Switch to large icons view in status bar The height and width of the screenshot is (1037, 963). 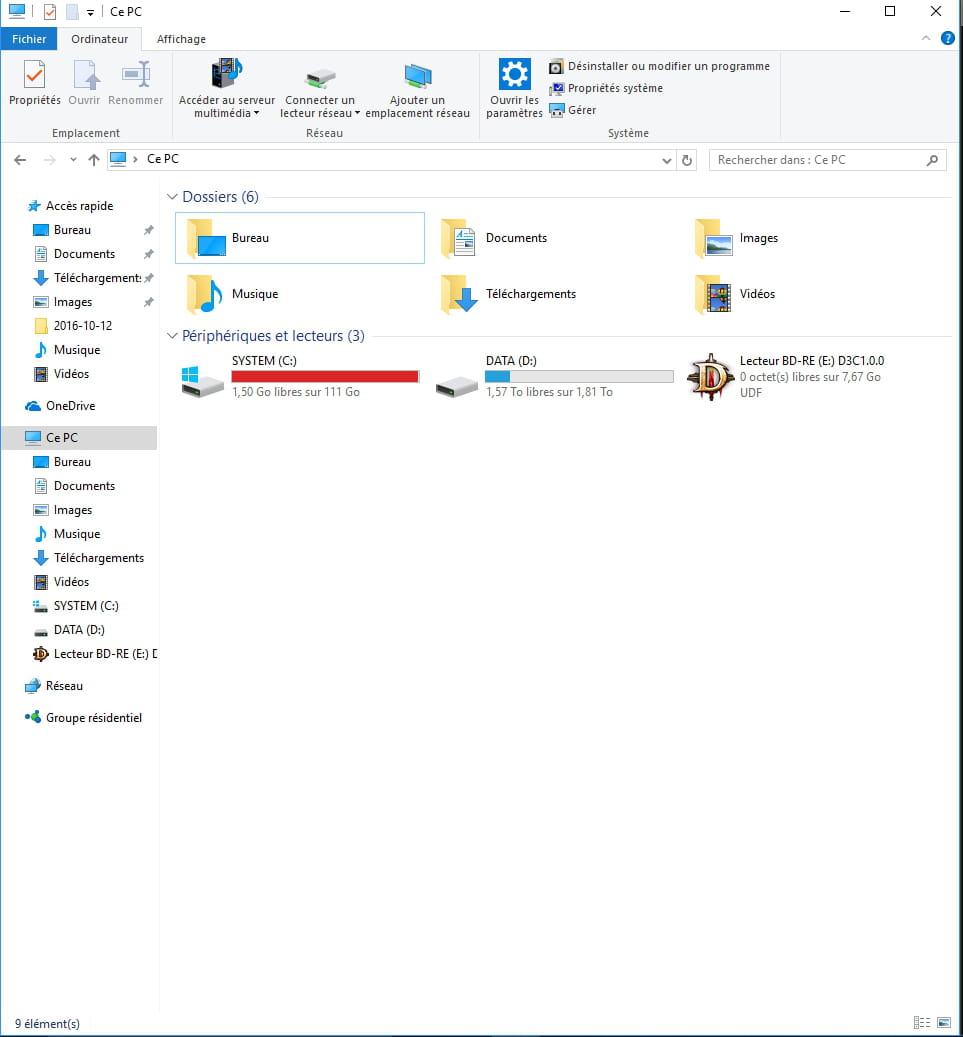pos(944,1022)
